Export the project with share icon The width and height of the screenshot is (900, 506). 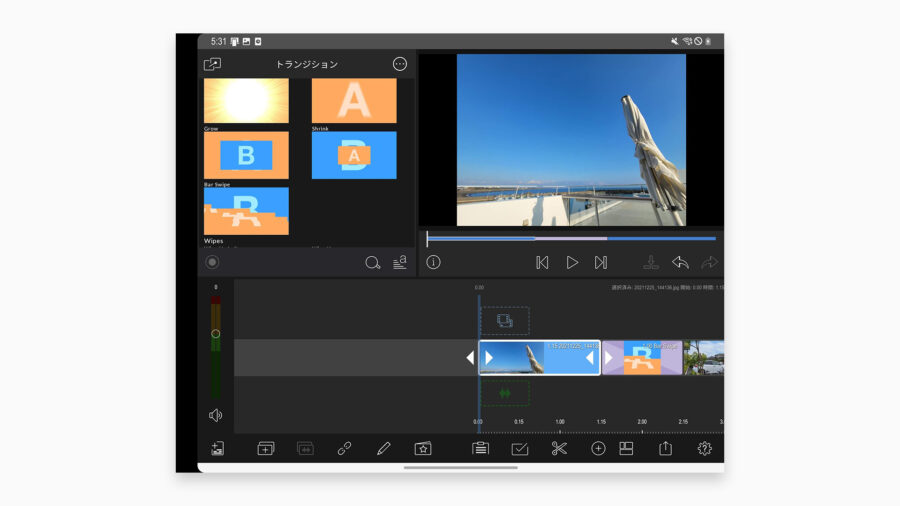[665, 448]
